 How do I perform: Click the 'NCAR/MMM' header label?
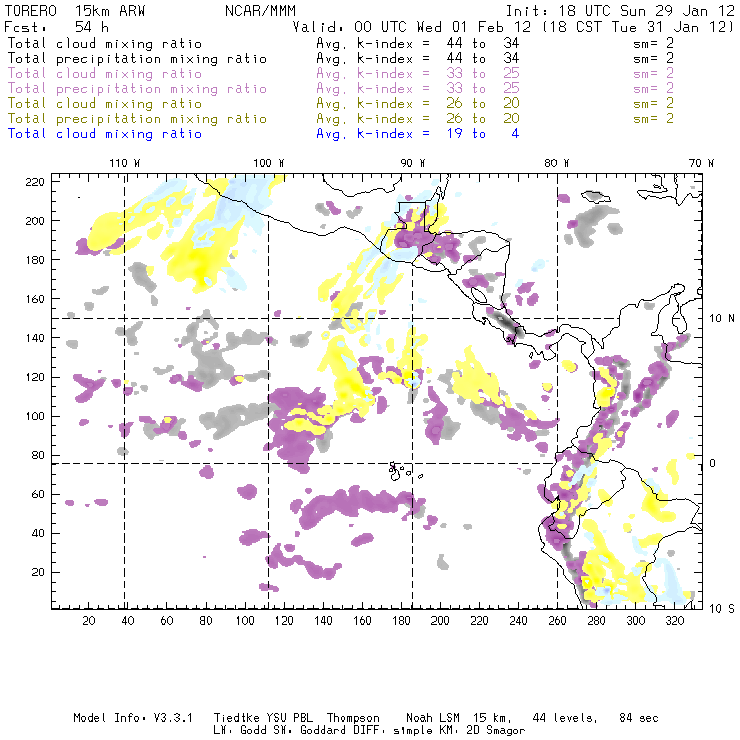pos(260,11)
